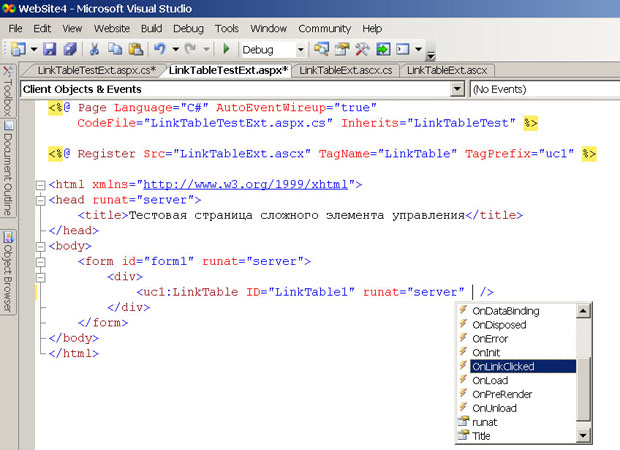Select OnLoad in IntelliSense list
This screenshot has height=450, width=620.
[516, 380]
